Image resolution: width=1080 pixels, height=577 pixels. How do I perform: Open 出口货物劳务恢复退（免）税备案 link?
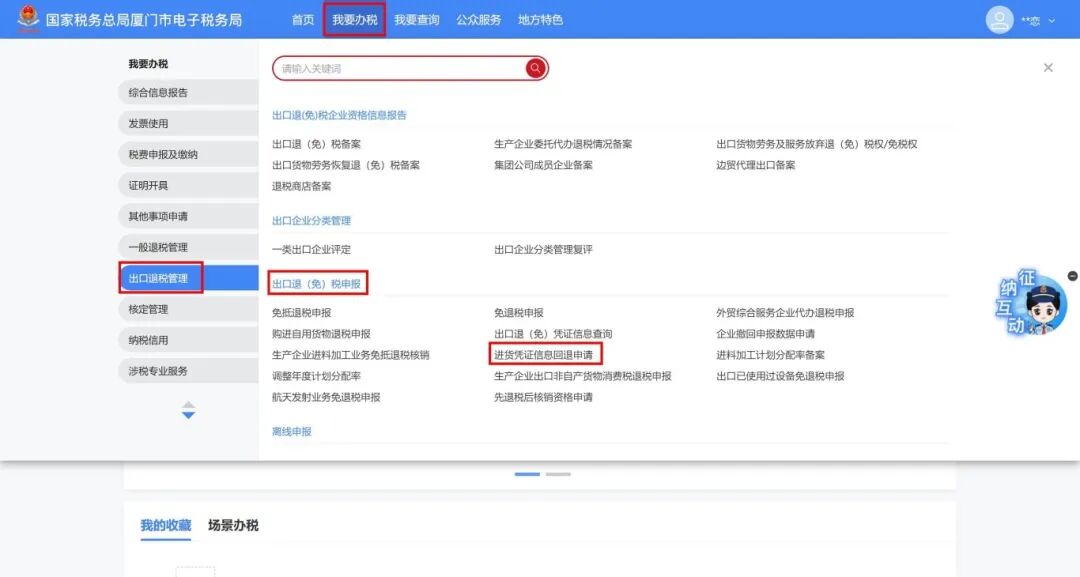(346, 165)
